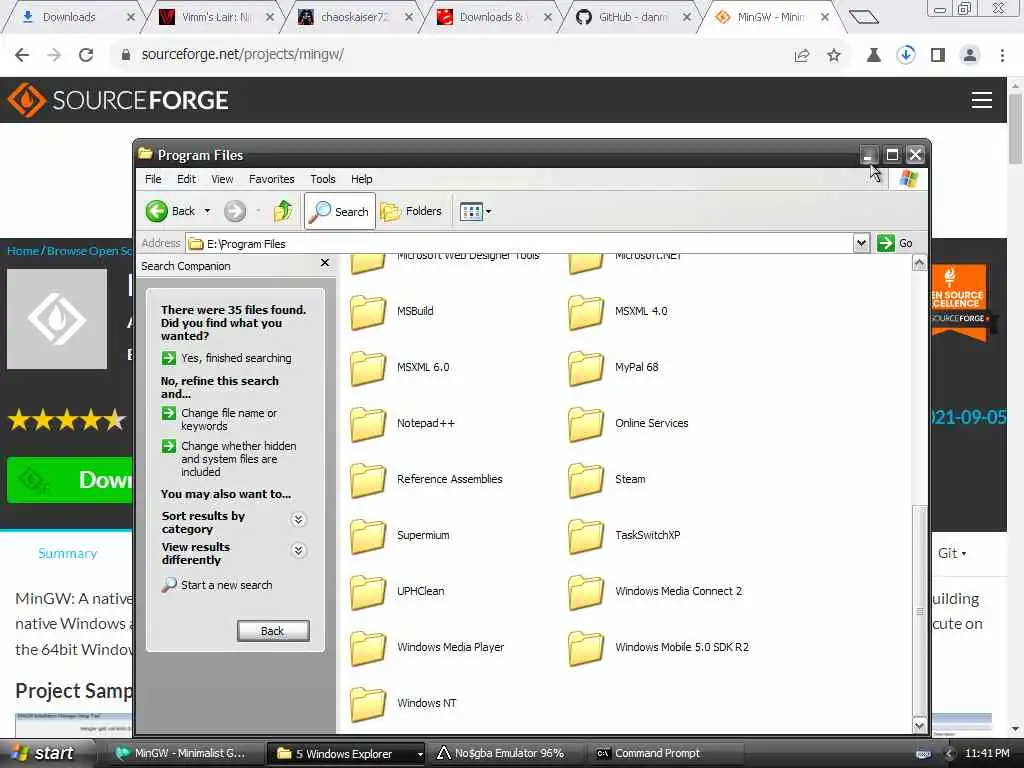
Task: Open the View menu in Explorer
Action: (x=222, y=179)
